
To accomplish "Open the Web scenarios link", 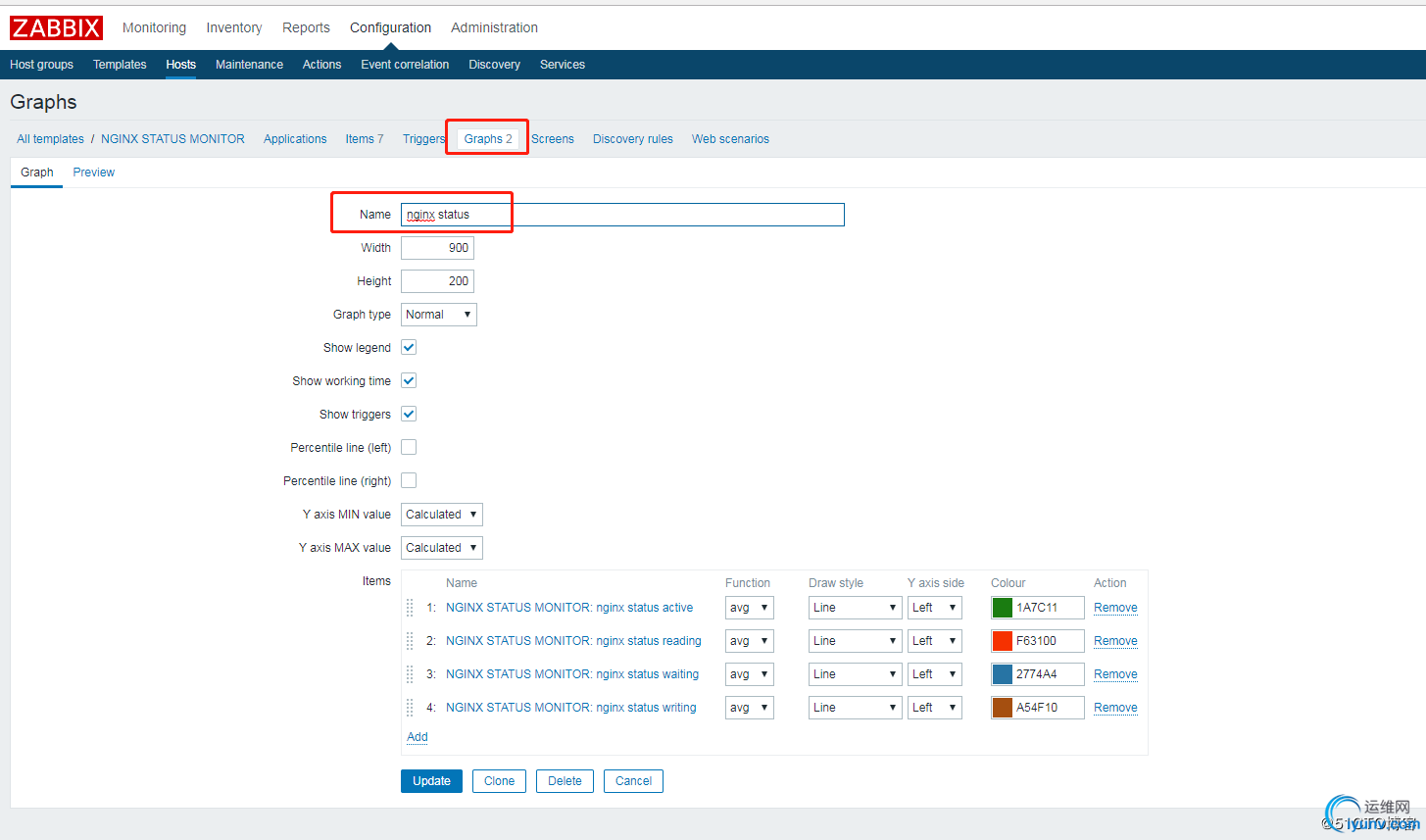I will click(x=730, y=139).
